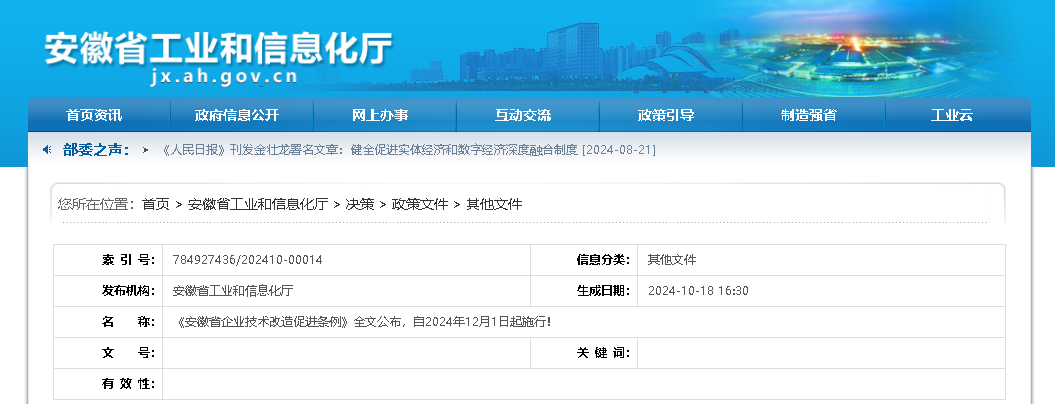Select 互动交流 in the navigation bar

pos(523,115)
